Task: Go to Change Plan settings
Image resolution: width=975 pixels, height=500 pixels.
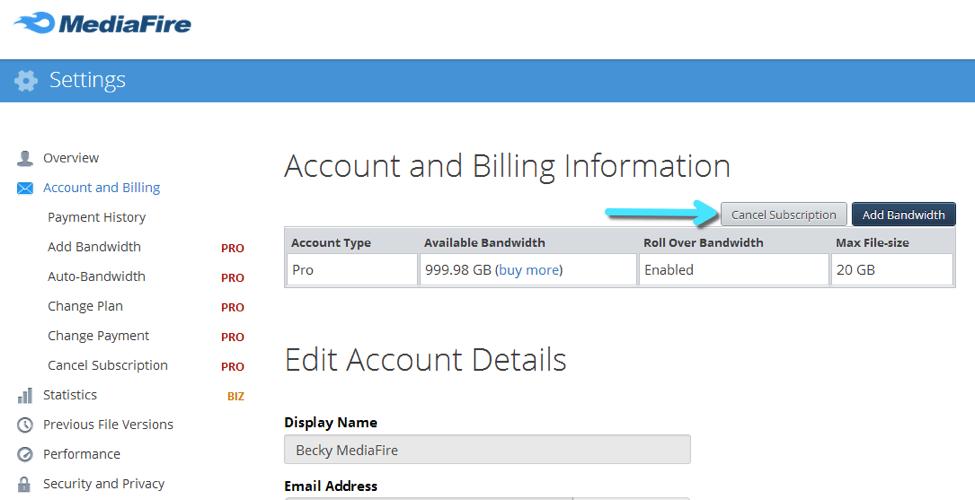Action: 85,306
